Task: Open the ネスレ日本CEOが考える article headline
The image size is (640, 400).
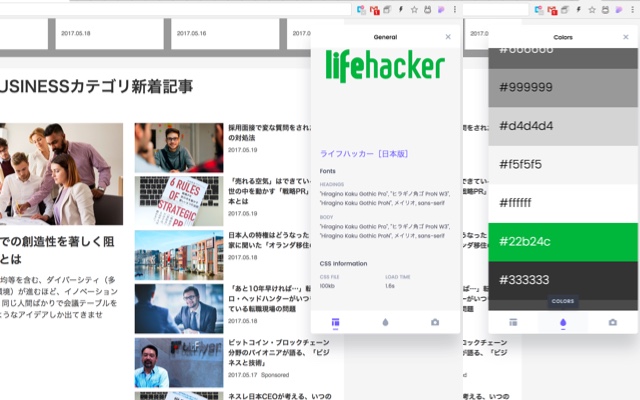Action: (x=280, y=396)
